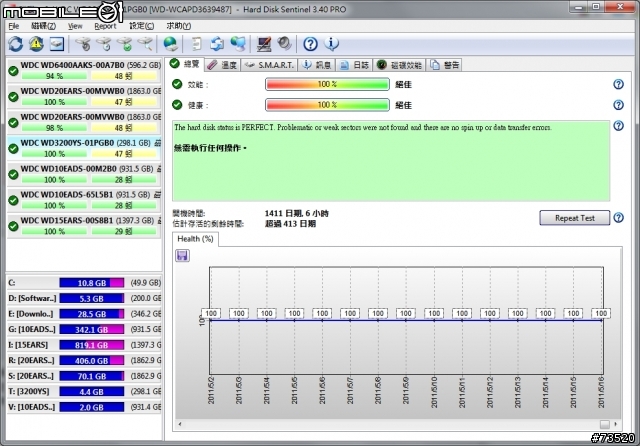Click the 超過 413 日期 estimated lifetime value

pos(290,224)
